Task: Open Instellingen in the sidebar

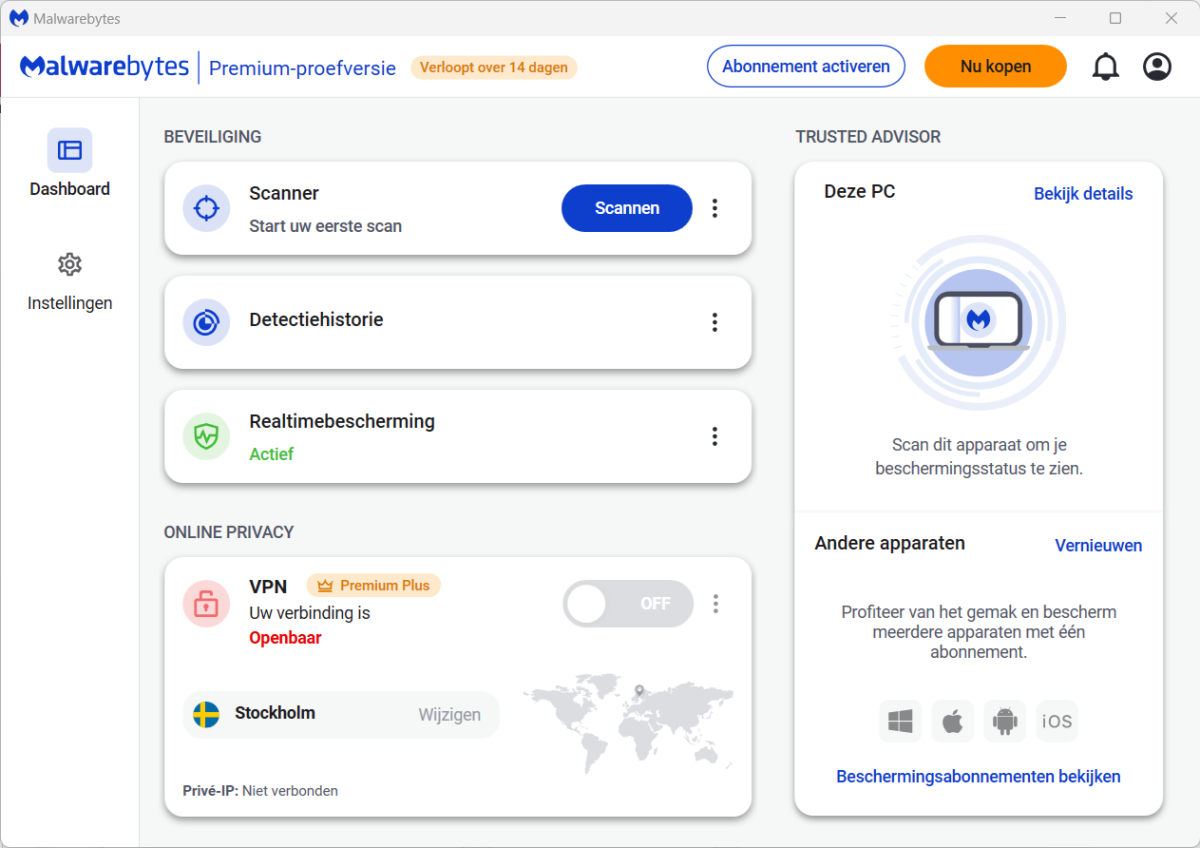Action: click(x=70, y=281)
